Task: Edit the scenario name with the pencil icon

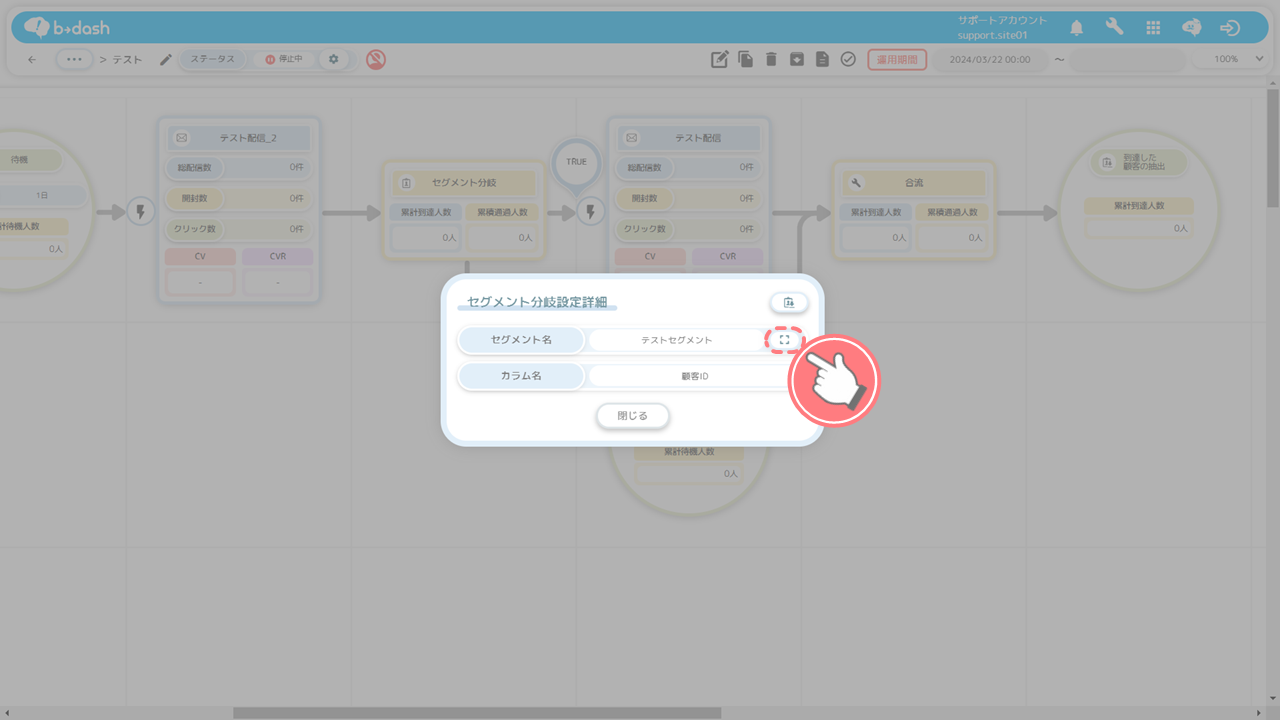Action: click(166, 59)
